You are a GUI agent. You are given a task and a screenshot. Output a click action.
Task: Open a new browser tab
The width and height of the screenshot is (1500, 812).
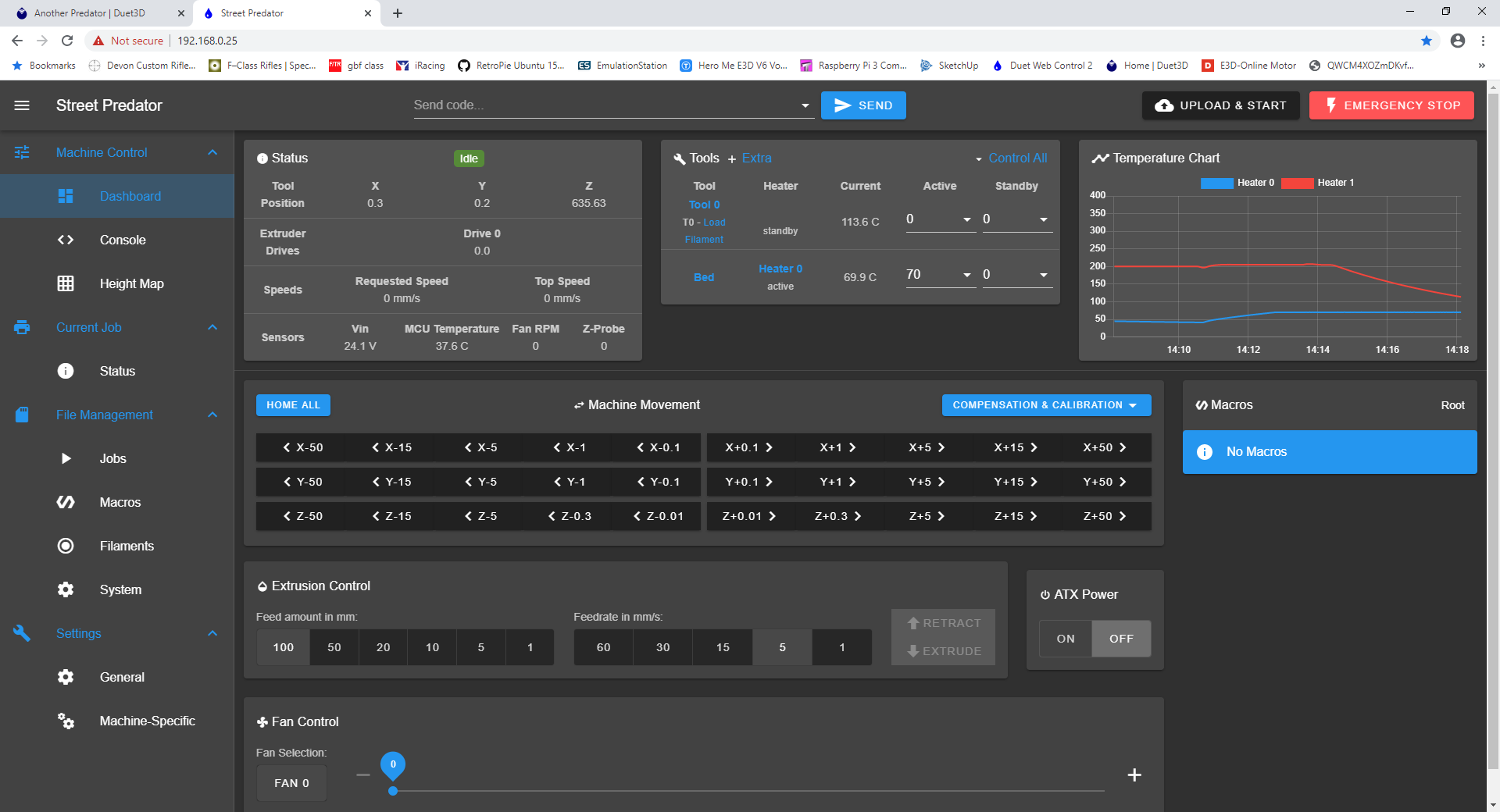[398, 13]
